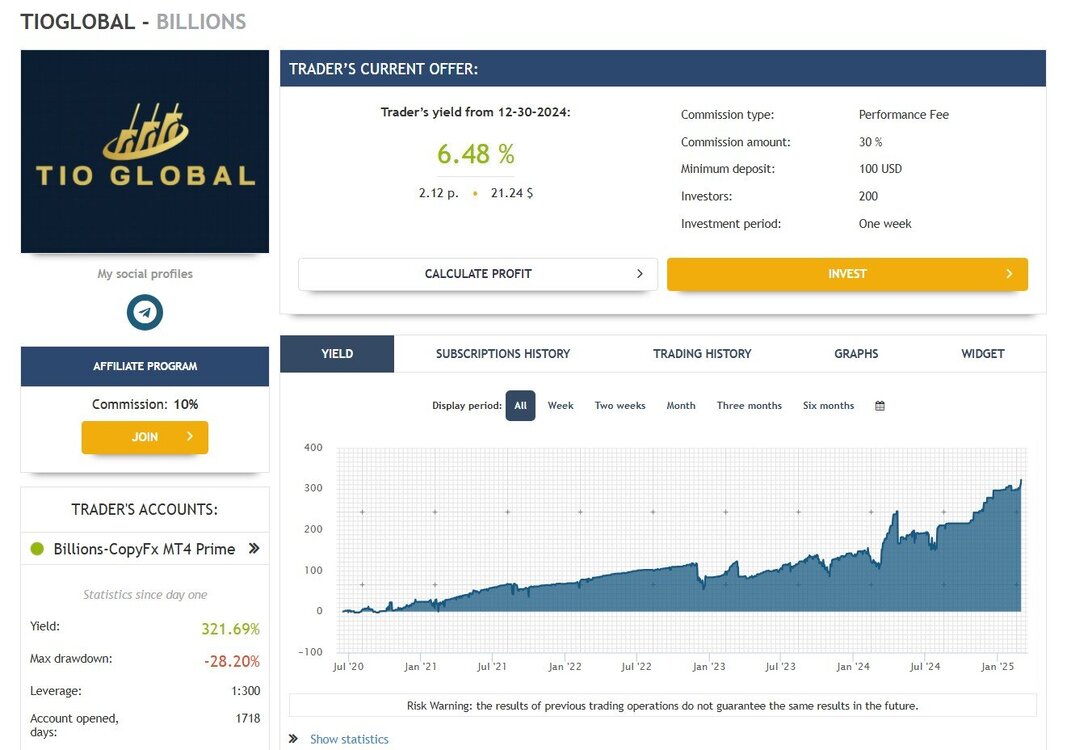Click the arrow on the Join button
The width and height of the screenshot is (1092, 750).
[x=189, y=437]
